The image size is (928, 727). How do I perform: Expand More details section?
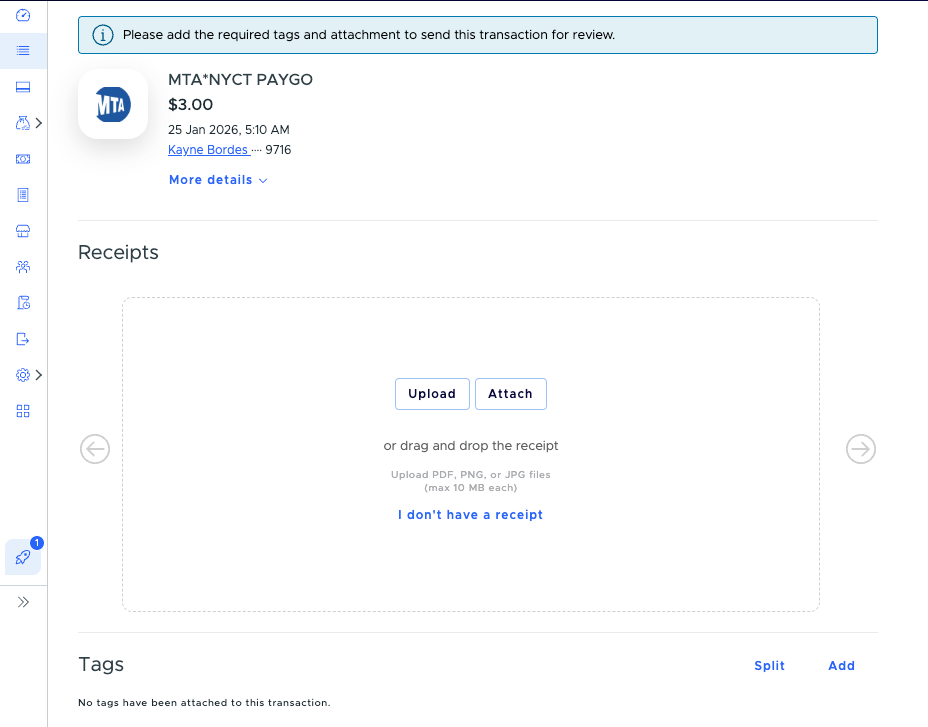218,180
